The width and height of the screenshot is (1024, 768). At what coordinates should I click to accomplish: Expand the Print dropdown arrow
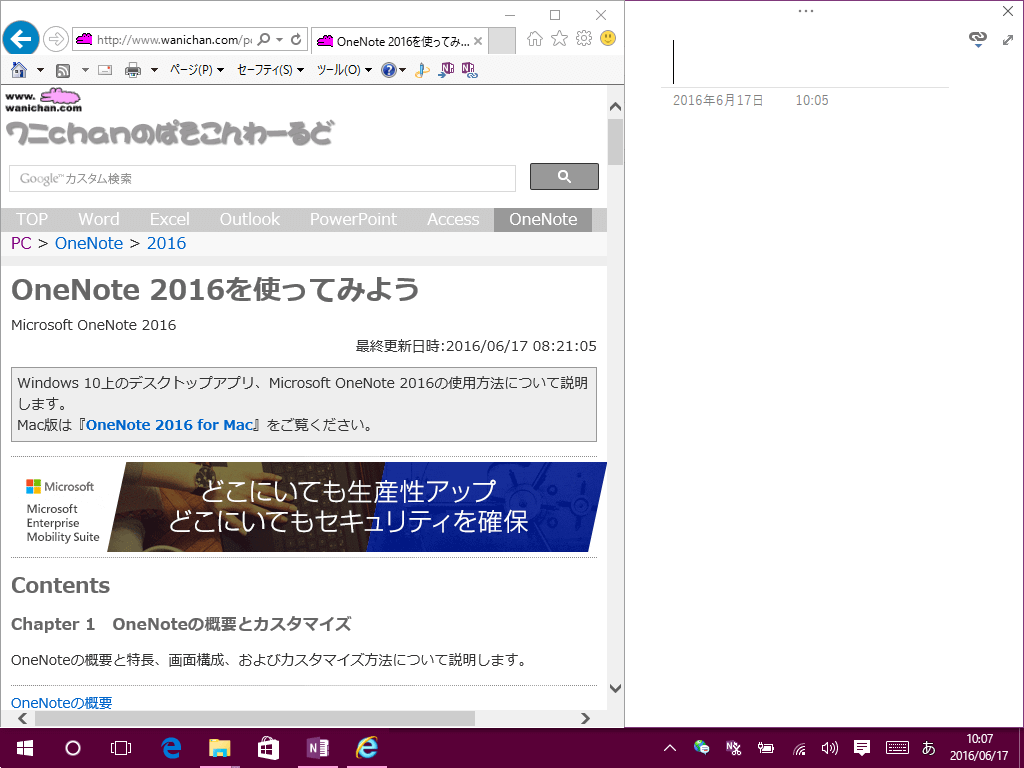point(154,70)
